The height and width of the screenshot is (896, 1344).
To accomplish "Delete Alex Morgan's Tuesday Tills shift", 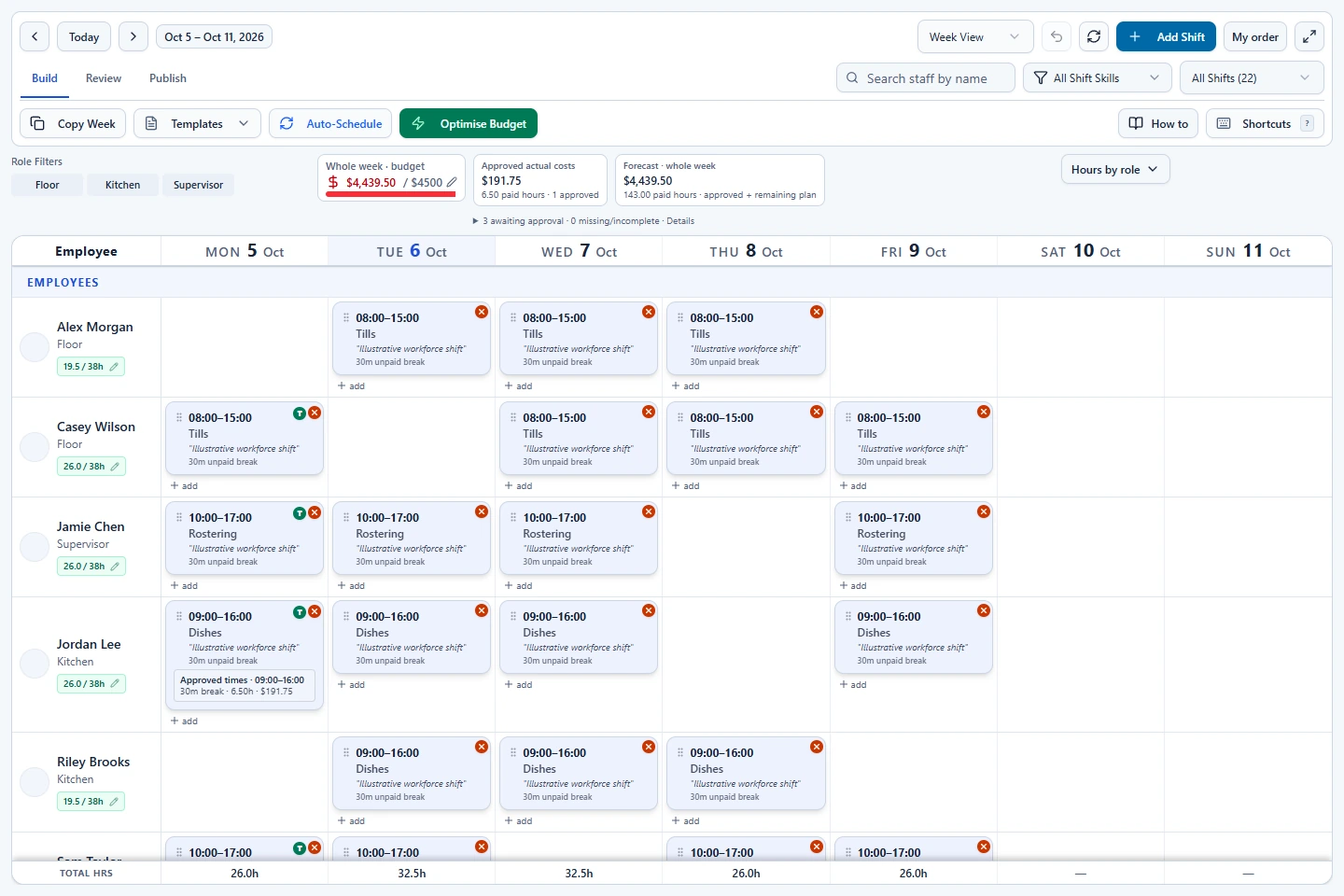I will (482, 312).
